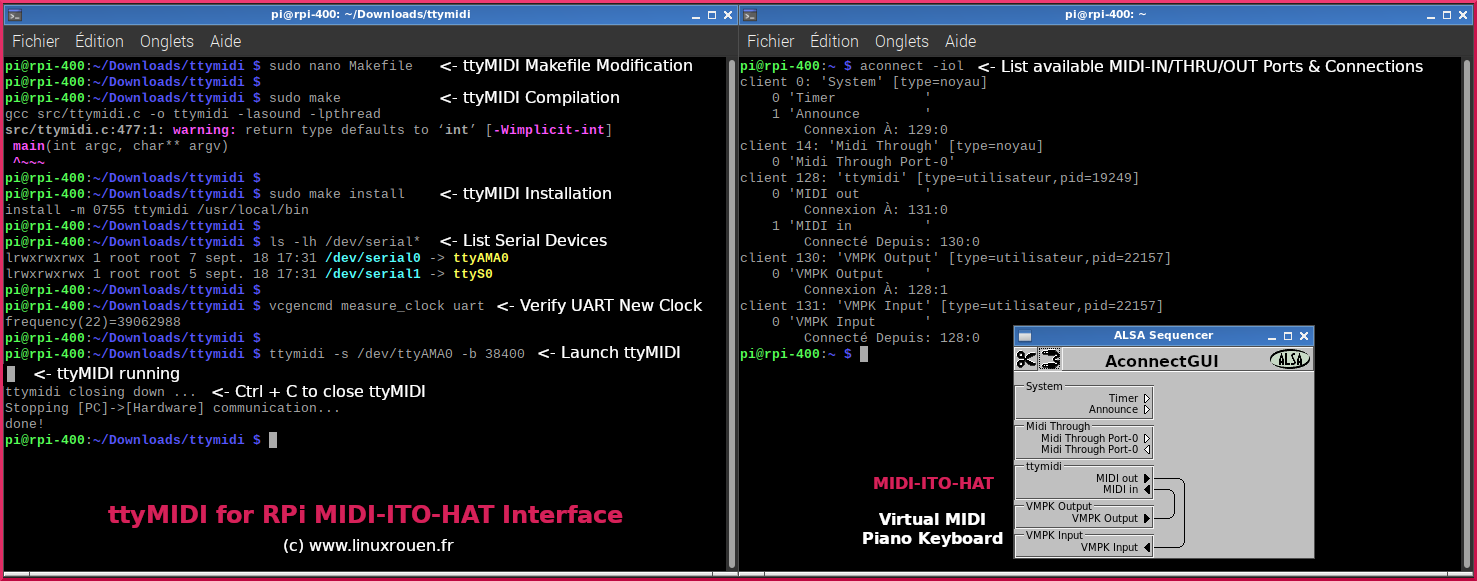Click the 'ttymidi closing down ...' output line
Viewport: 1477px width, 581px height.
tap(101, 392)
